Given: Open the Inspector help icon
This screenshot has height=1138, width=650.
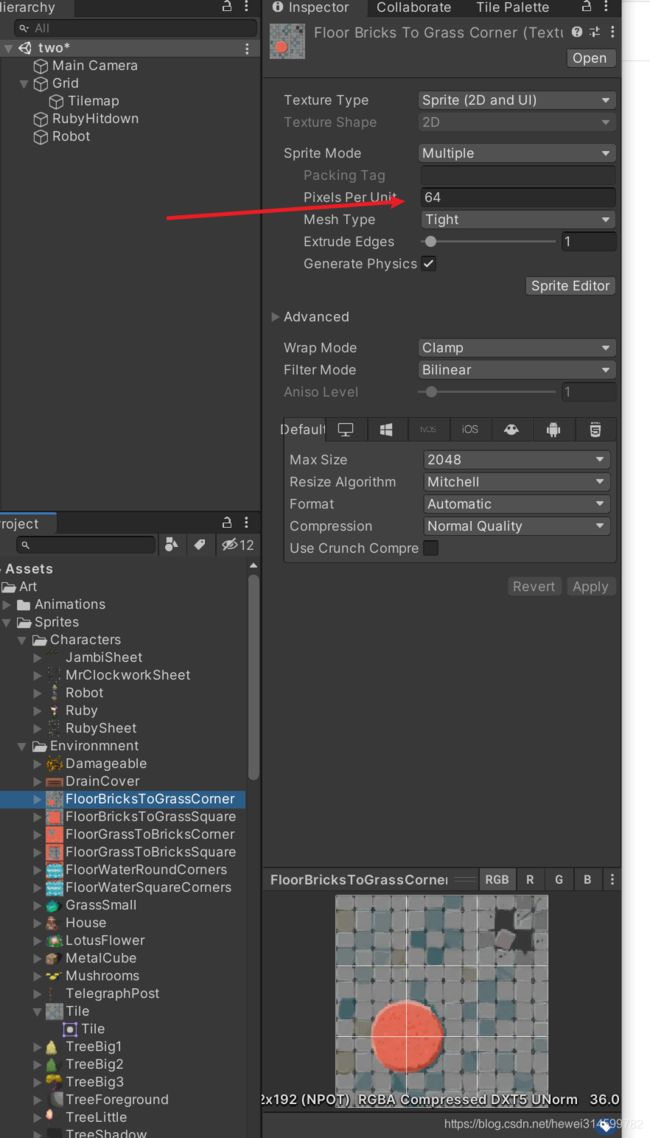Looking at the screenshot, I should click(x=577, y=32).
